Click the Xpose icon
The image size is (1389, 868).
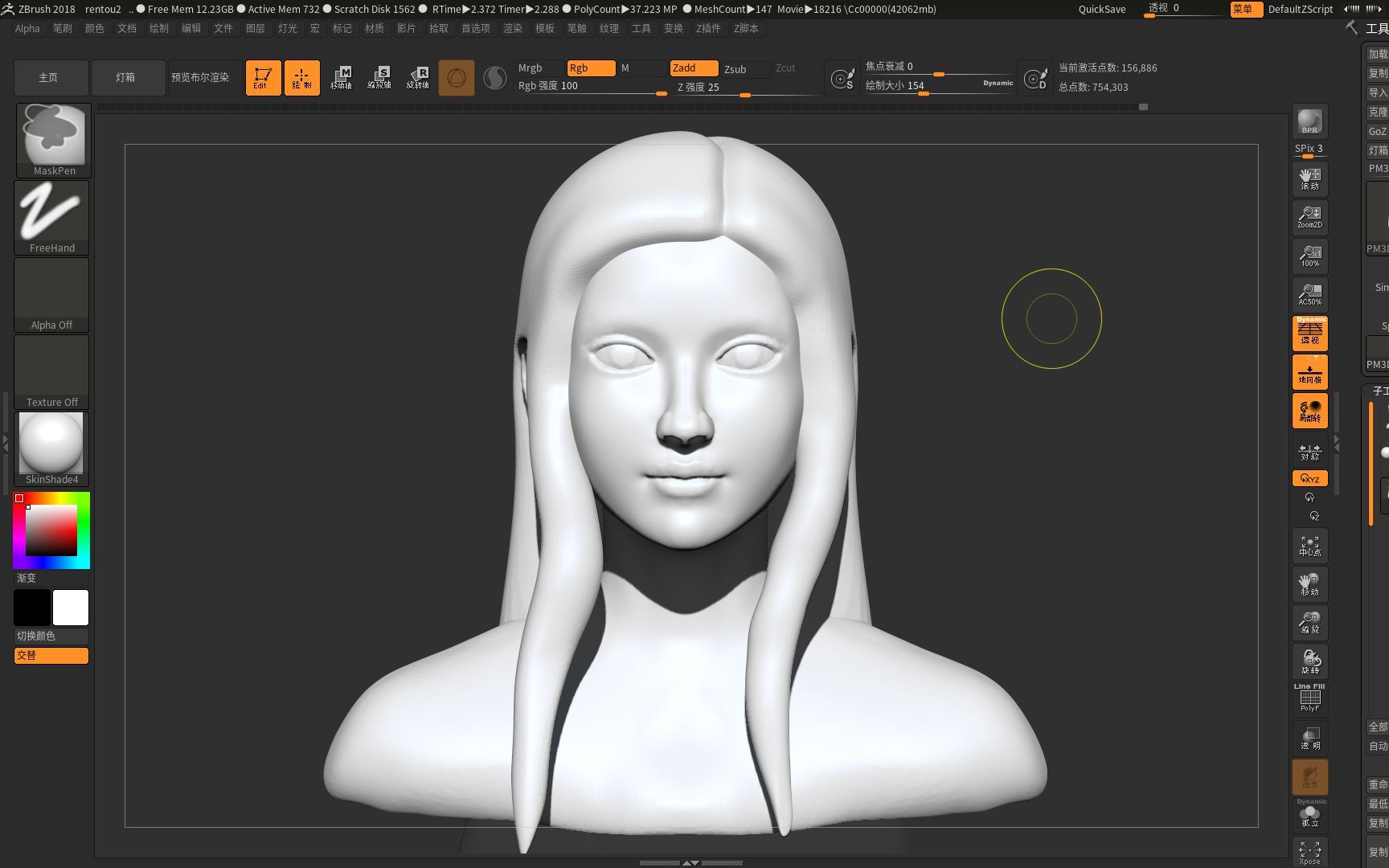[1309, 852]
